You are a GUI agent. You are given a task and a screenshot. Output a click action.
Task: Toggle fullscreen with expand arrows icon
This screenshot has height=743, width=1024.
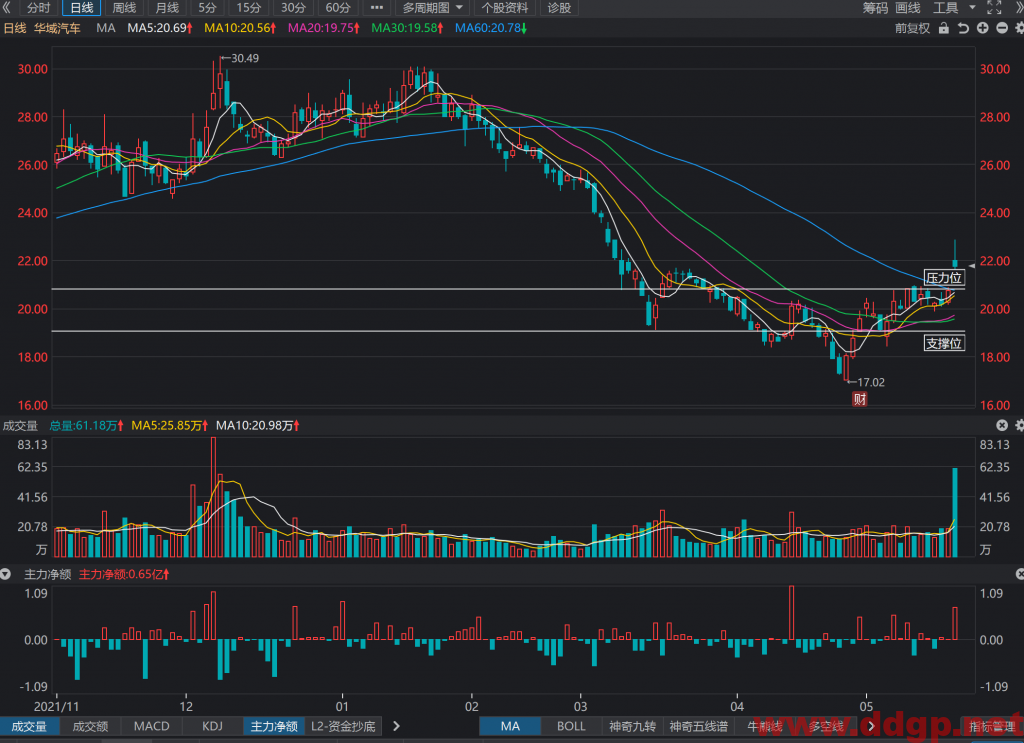(x=994, y=8)
